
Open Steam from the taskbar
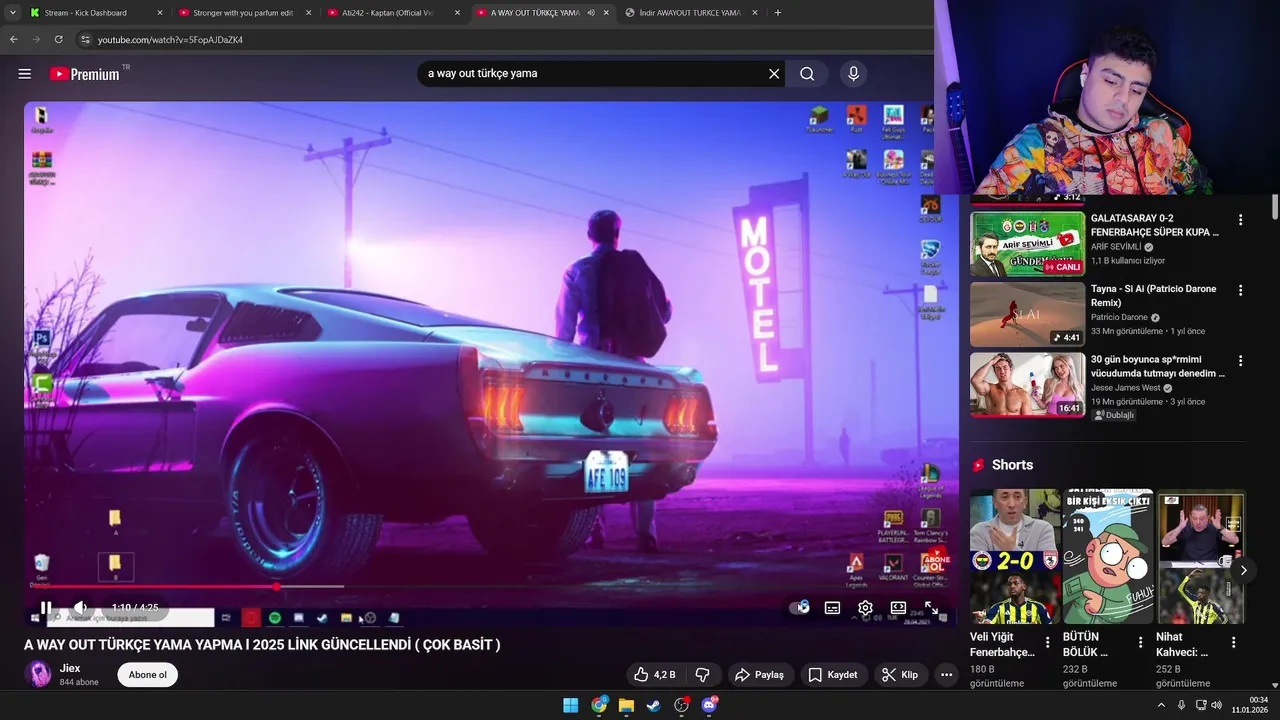(x=653, y=705)
